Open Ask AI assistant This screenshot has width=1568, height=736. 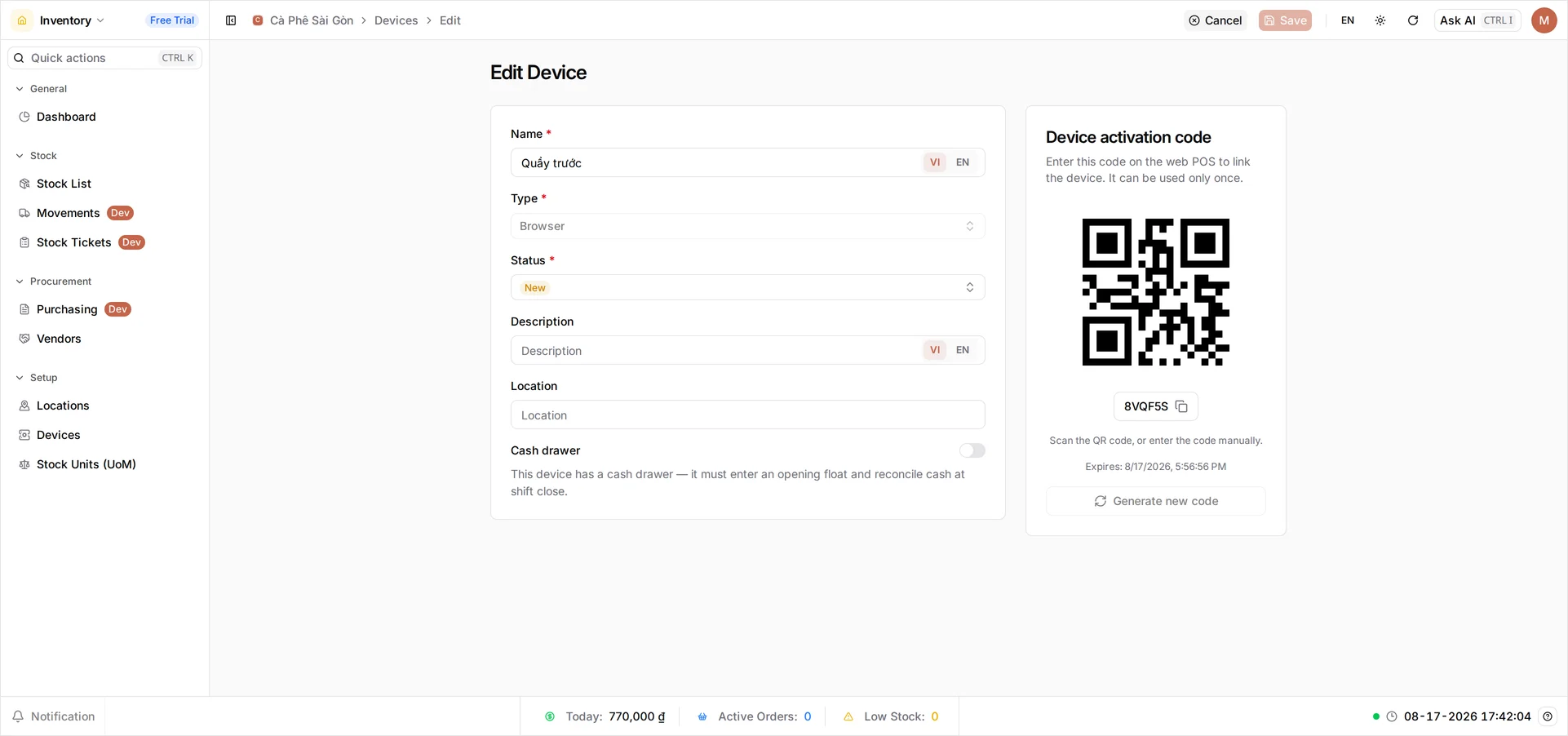coord(1477,20)
